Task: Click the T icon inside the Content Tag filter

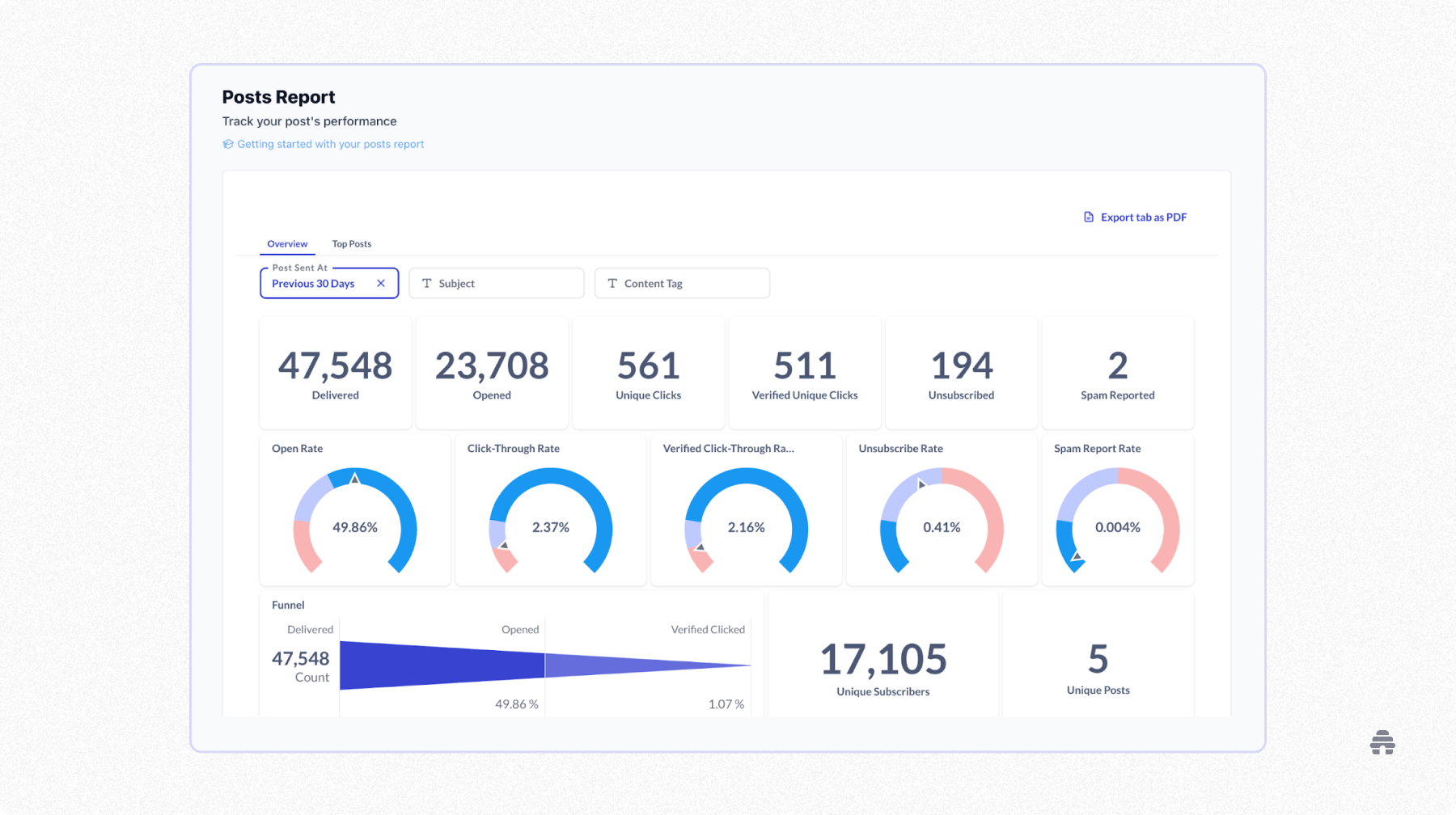Action: pos(612,283)
